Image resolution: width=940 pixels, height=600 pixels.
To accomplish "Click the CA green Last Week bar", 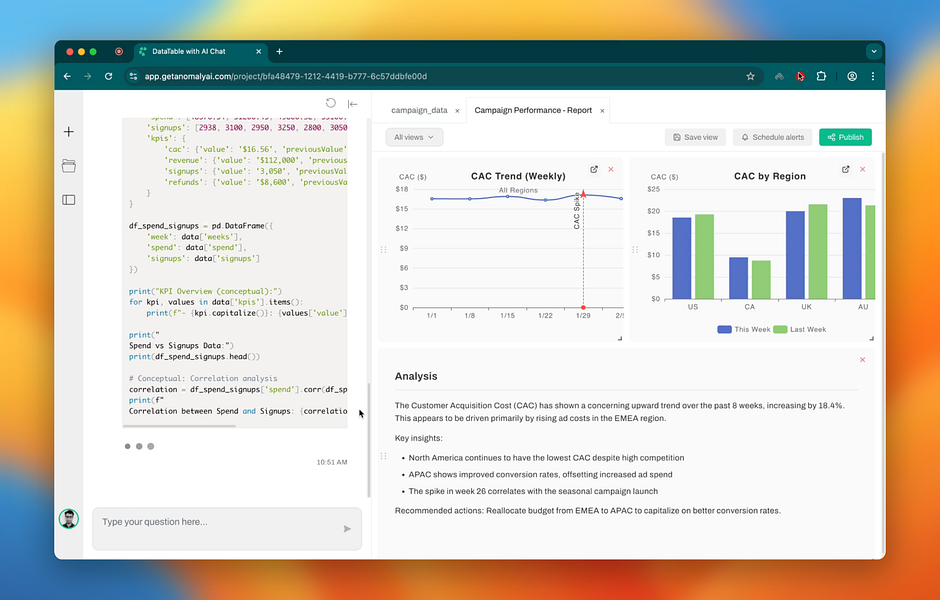I will click(x=761, y=279).
